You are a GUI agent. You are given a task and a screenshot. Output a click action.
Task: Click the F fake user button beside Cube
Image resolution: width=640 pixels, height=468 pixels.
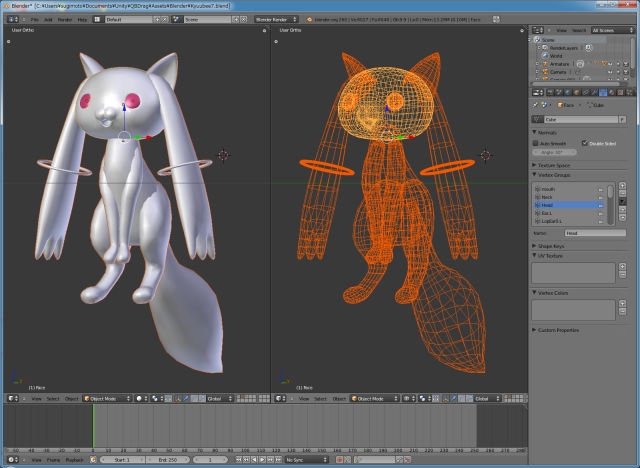622,120
